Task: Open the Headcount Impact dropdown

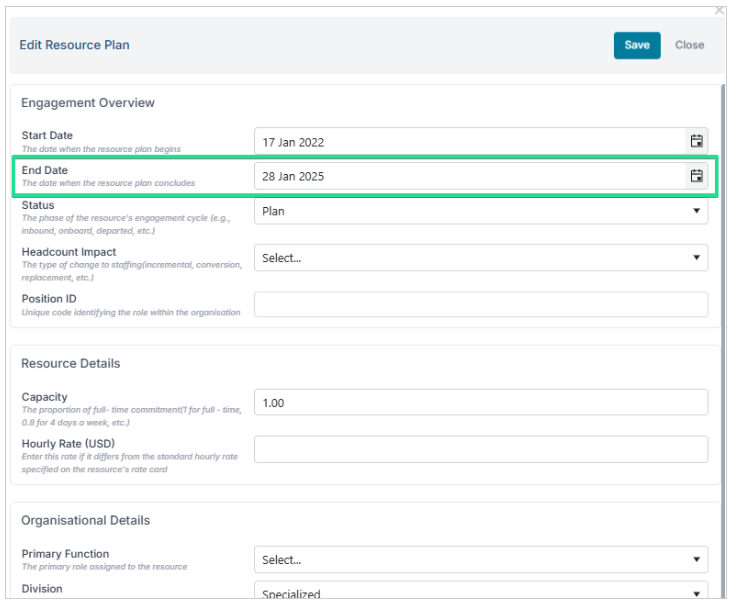Action: coord(481,257)
